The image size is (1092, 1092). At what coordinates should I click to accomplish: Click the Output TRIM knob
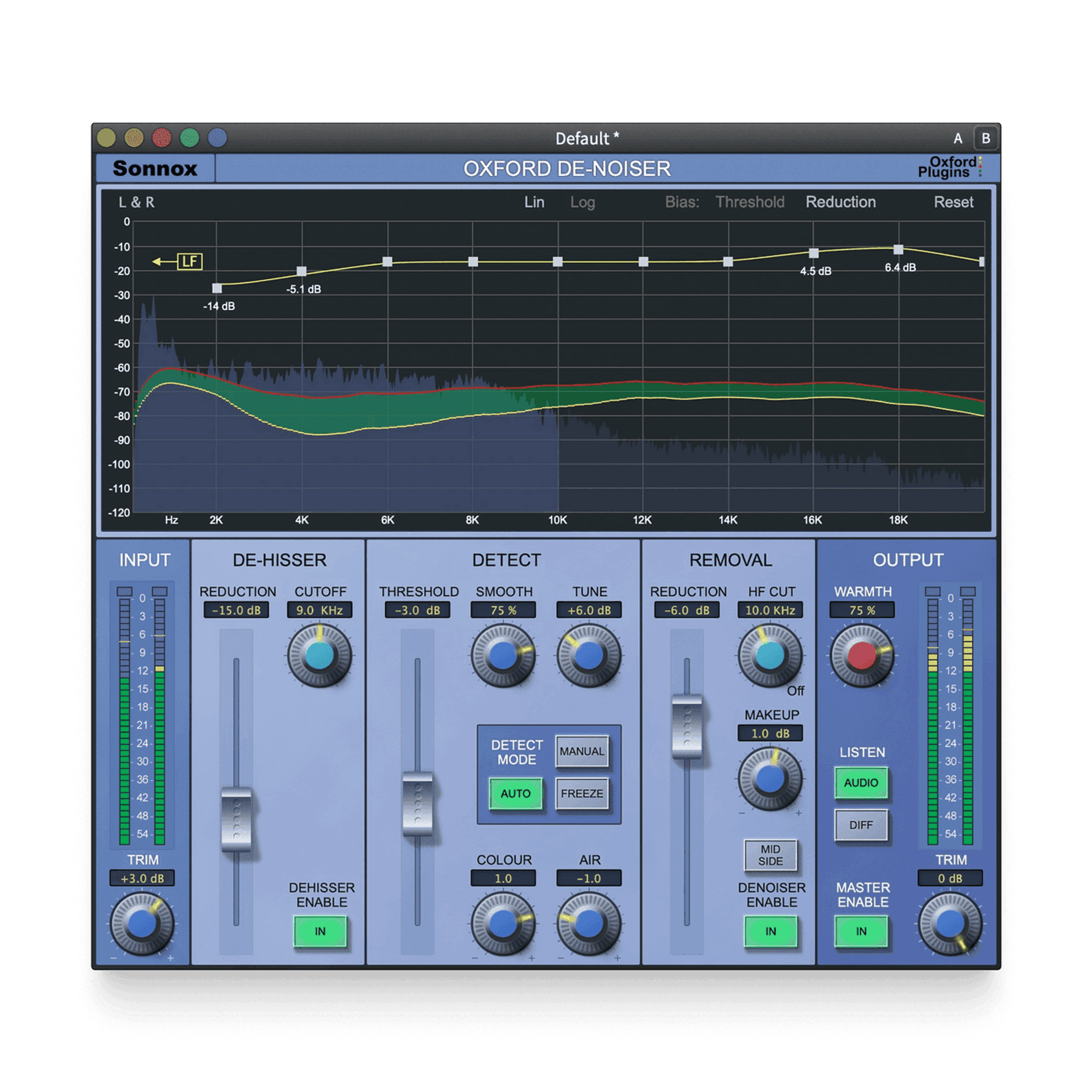point(950,924)
